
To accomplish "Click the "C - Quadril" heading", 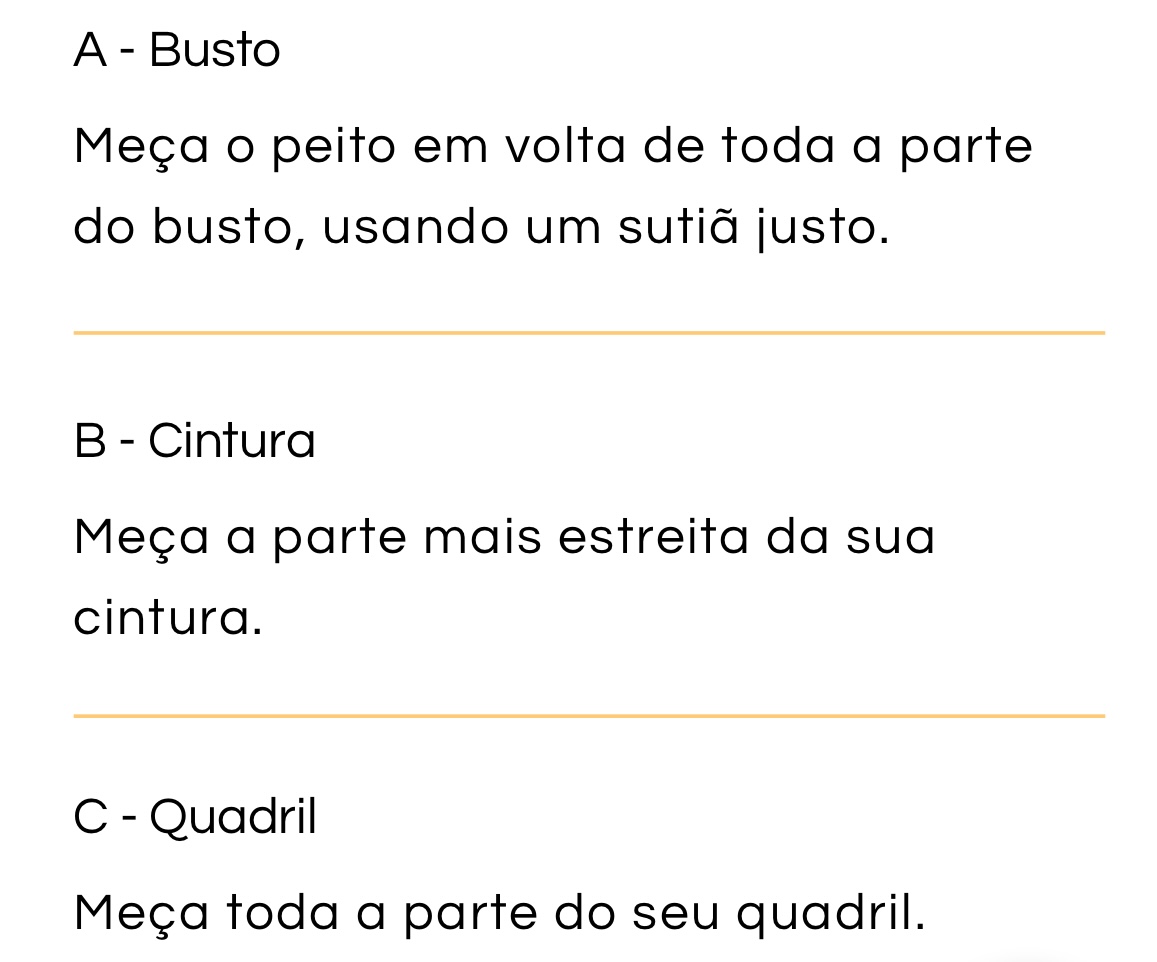I will (195, 818).
